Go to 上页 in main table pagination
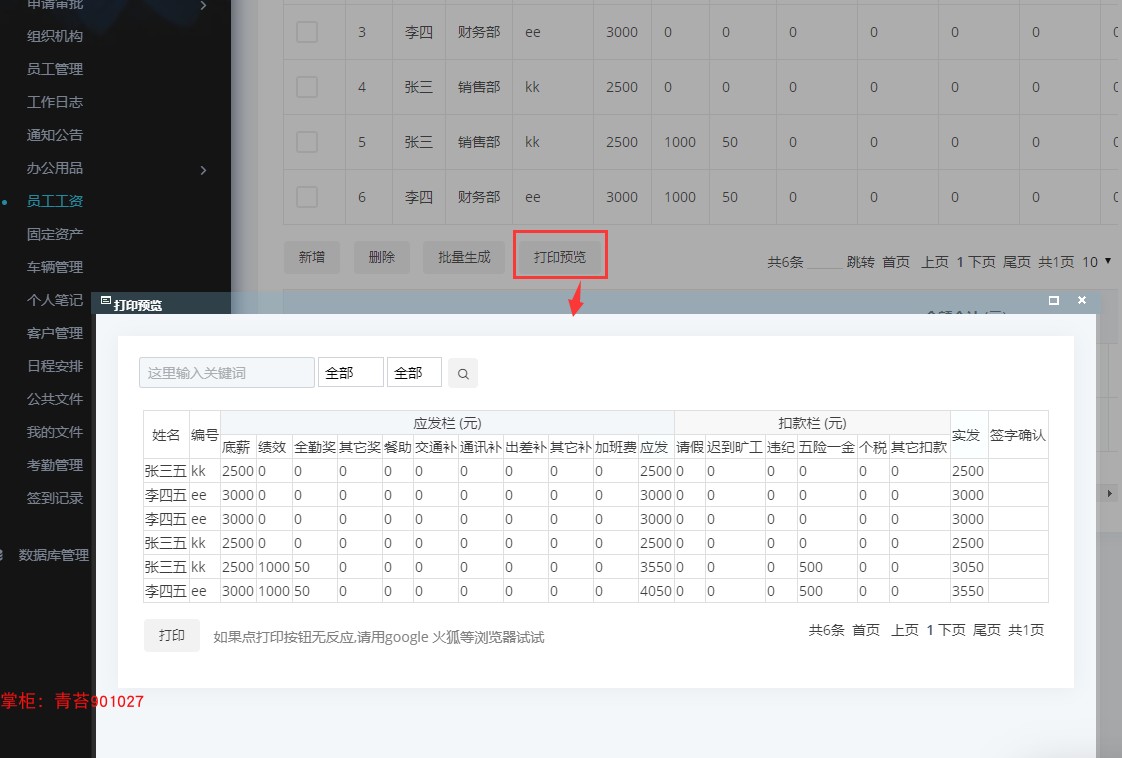Screen dimensions: 1122x758 [935, 262]
